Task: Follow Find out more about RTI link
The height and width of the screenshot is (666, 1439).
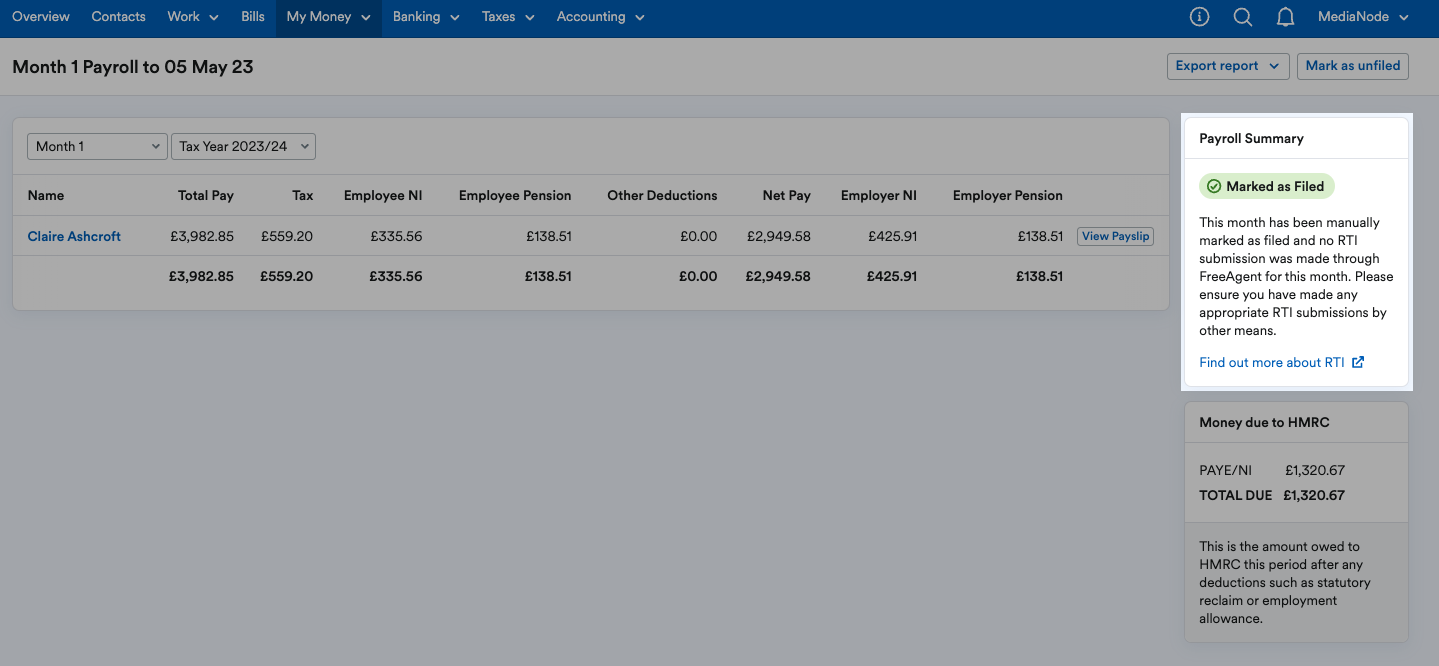Action: (x=1272, y=362)
